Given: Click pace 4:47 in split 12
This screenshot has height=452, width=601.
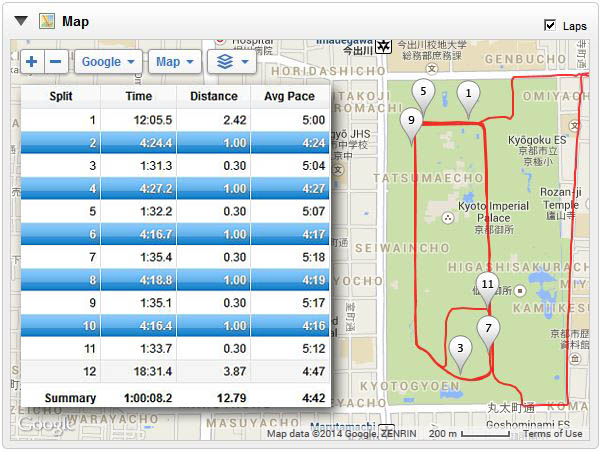Looking at the screenshot, I should (314, 371).
